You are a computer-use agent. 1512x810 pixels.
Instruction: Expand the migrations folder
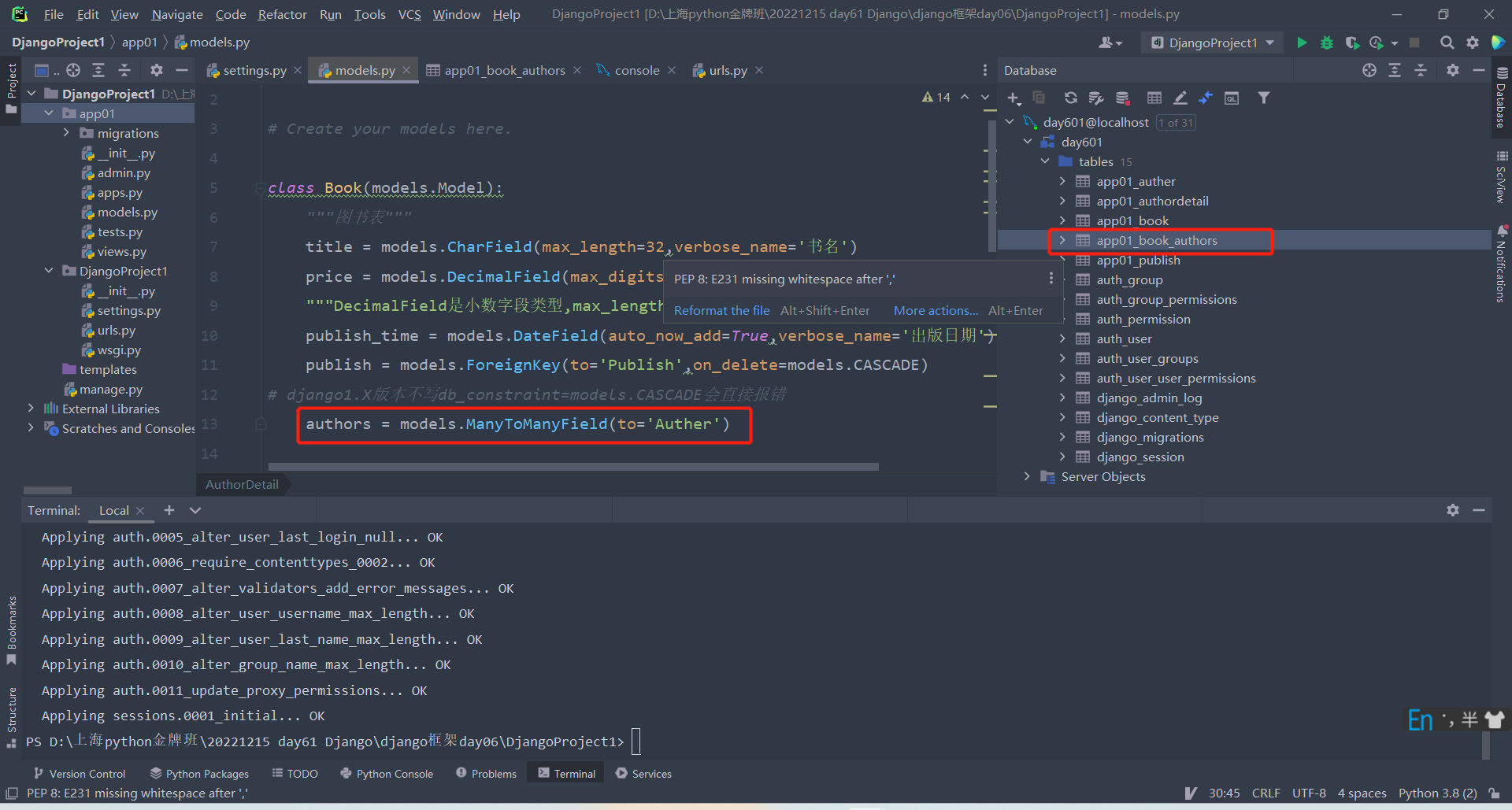(x=66, y=133)
